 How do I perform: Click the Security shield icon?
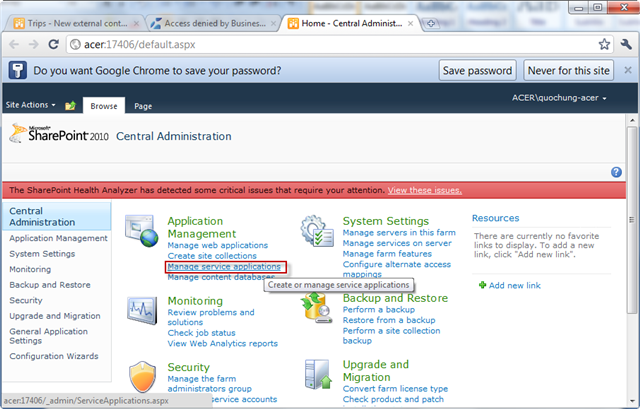point(142,376)
